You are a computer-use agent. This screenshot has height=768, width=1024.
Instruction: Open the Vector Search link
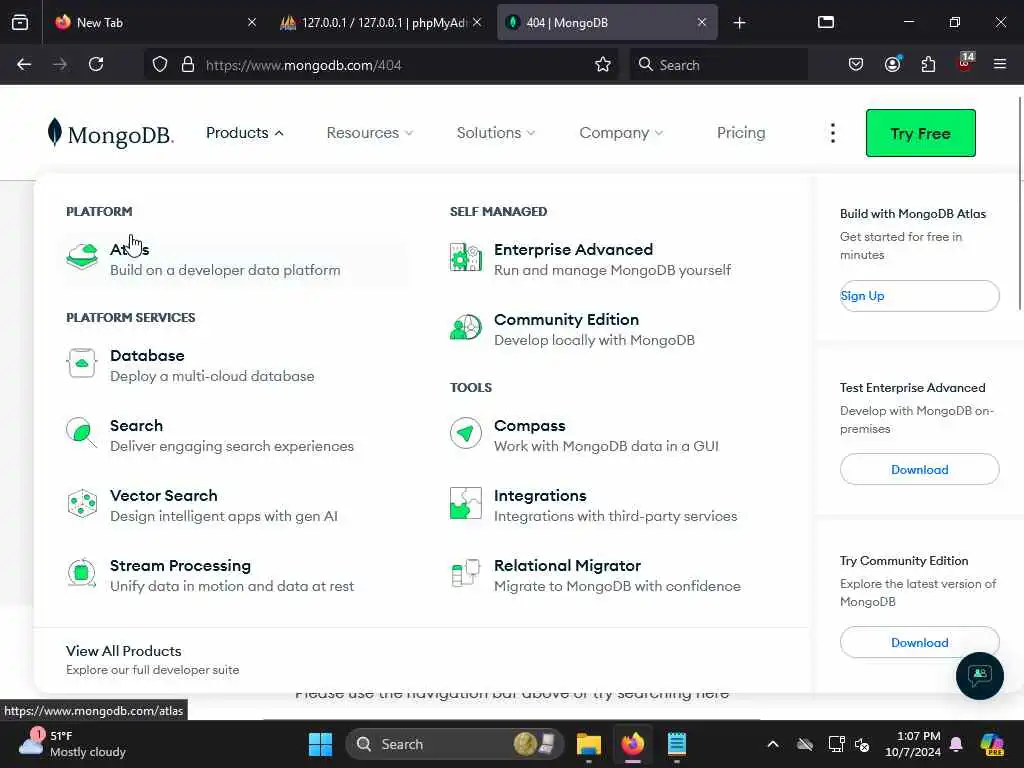(163, 496)
